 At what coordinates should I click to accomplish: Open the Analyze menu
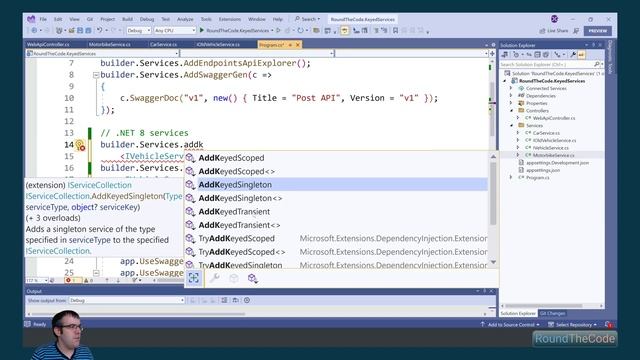185,19
